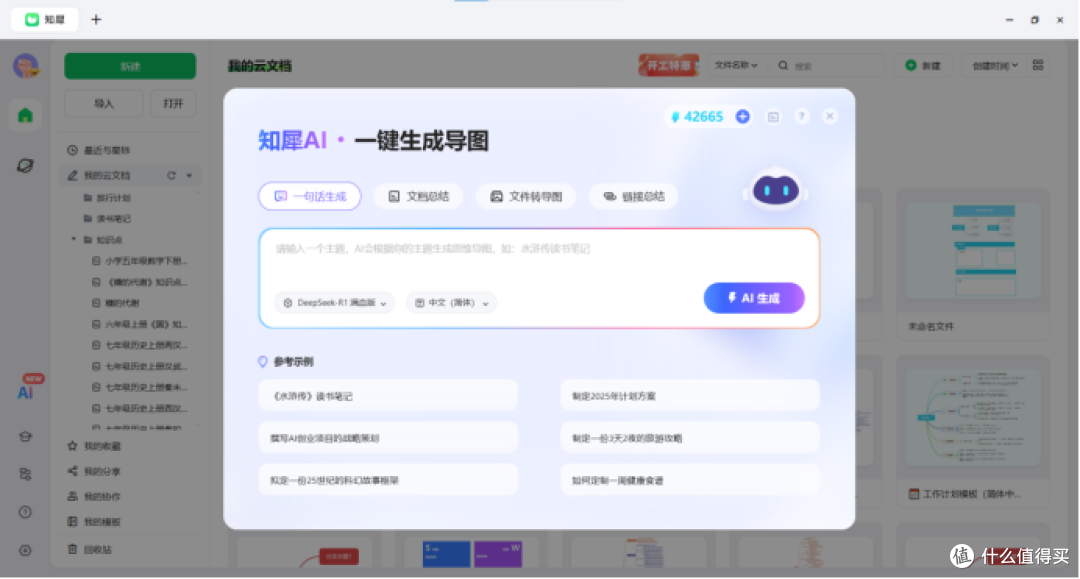
Task: Click the green 新建 button in sidebar
Action: pyautogui.click(x=130, y=66)
